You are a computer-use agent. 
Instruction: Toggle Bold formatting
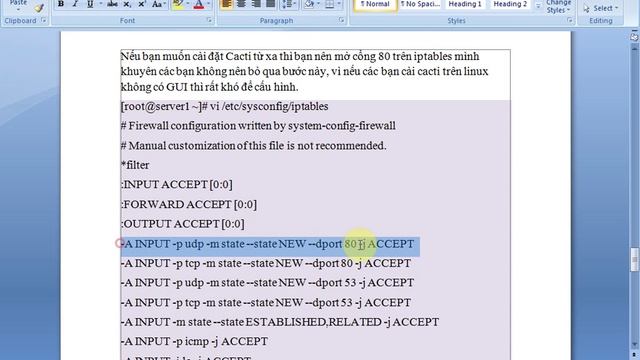[61, 4]
